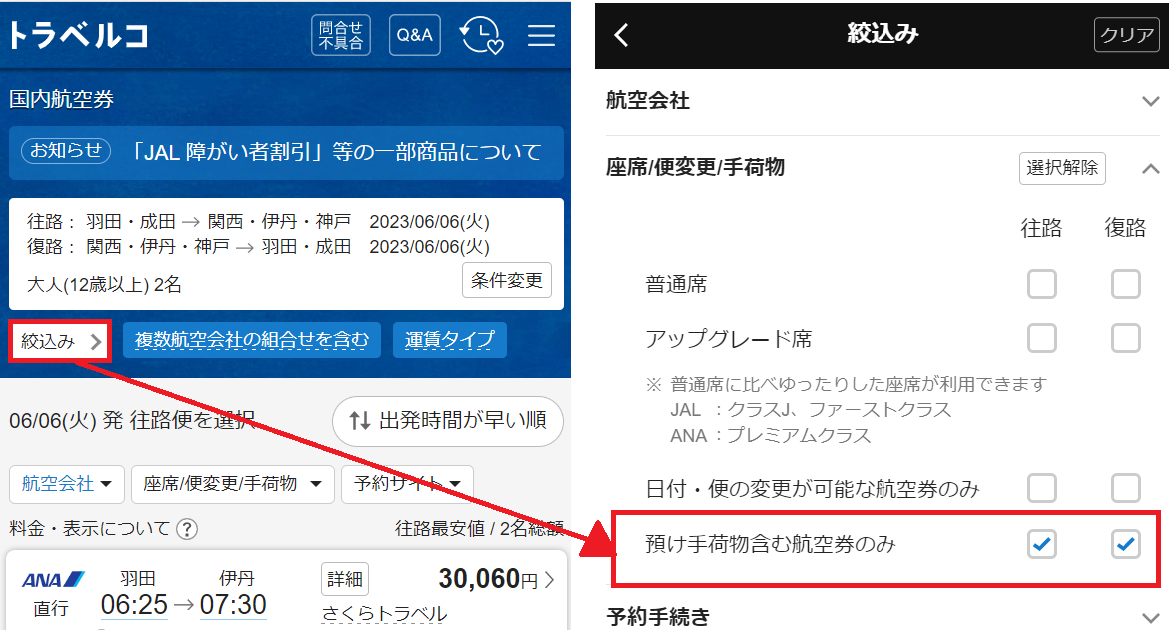Click the ANA airline logo
Image resolution: width=1169 pixels, height=630 pixels.
click(53, 580)
